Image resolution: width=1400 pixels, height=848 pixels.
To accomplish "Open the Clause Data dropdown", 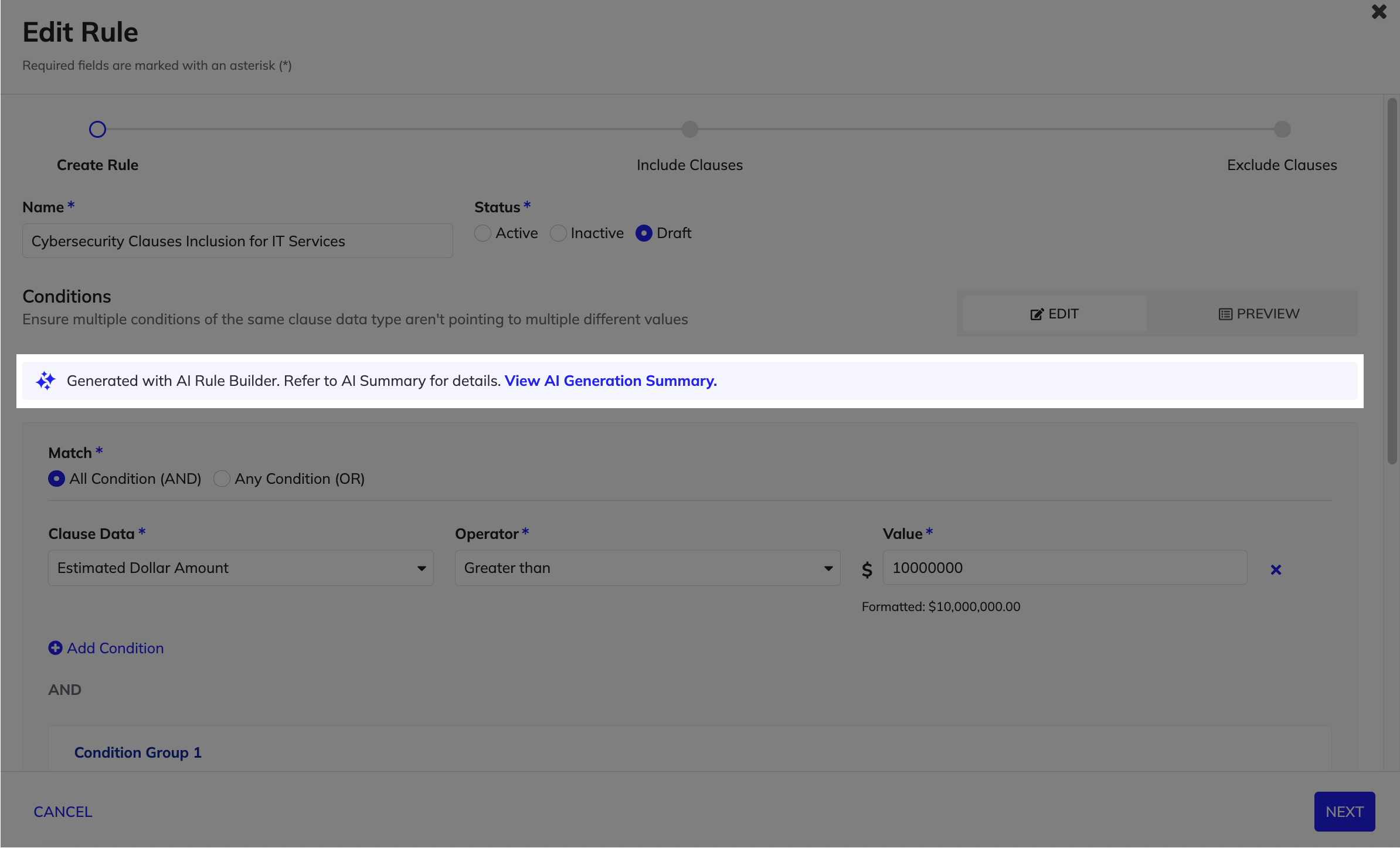I will [x=240, y=568].
